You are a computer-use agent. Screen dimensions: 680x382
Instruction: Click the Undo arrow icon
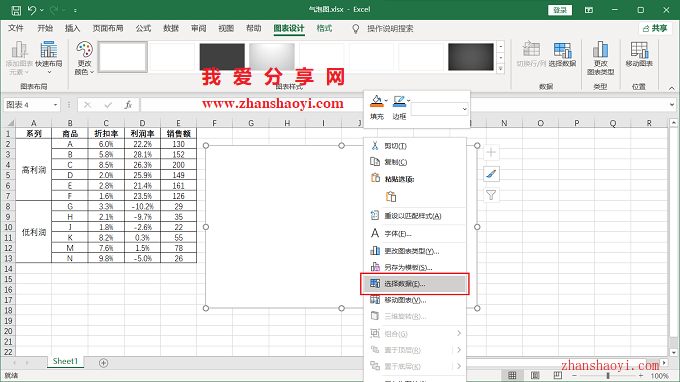click(x=32, y=10)
